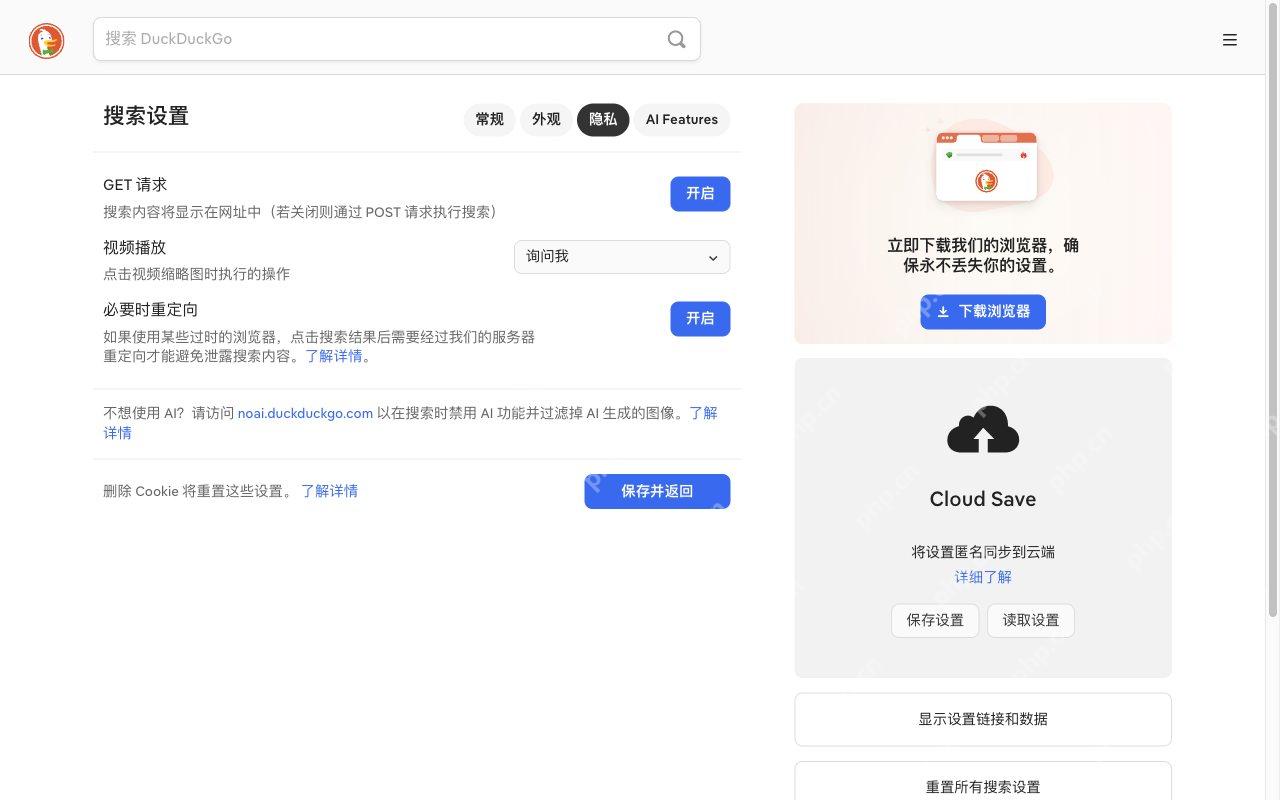The height and width of the screenshot is (800, 1280).
Task: Click the 搜索设置 heading
Action: coord(146,116)
